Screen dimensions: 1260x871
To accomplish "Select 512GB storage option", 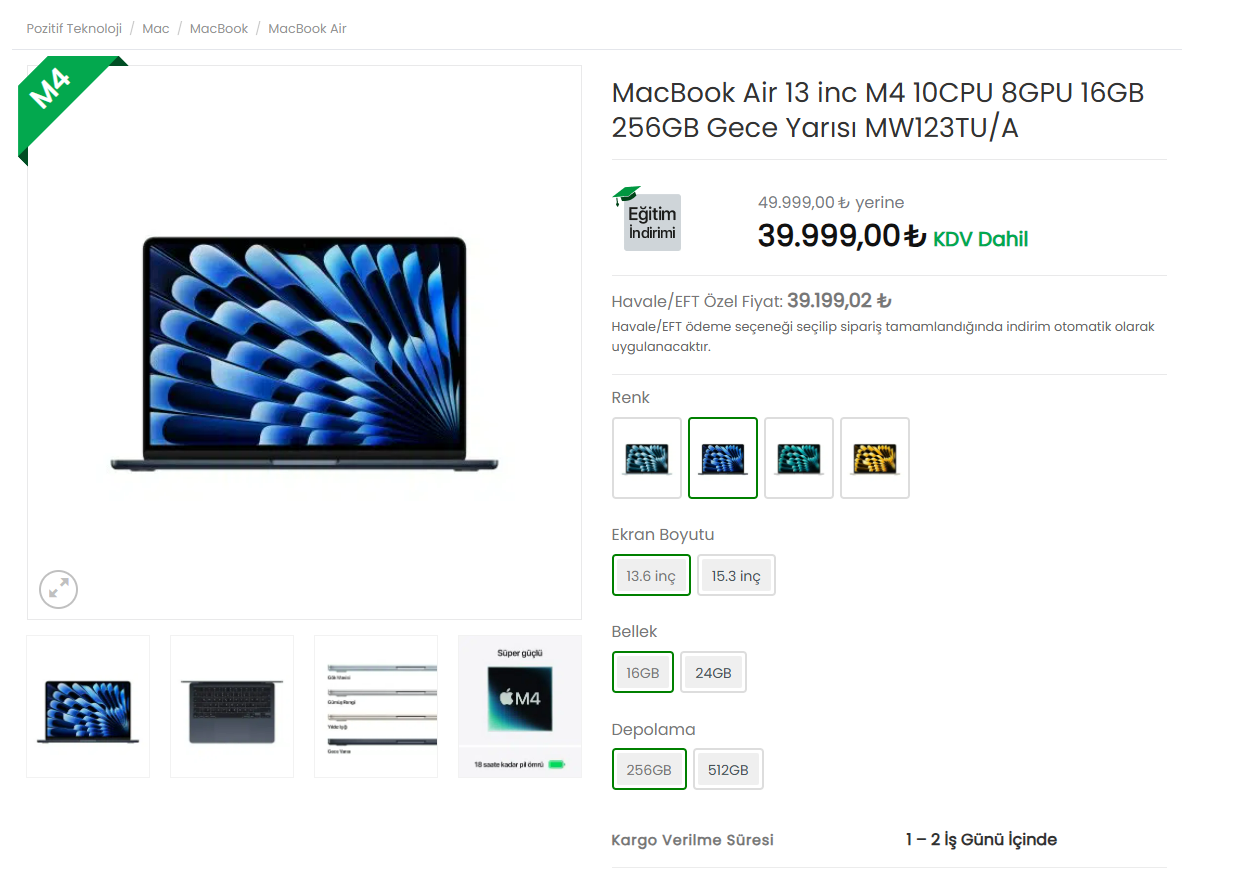I will [x=728, y=769].
